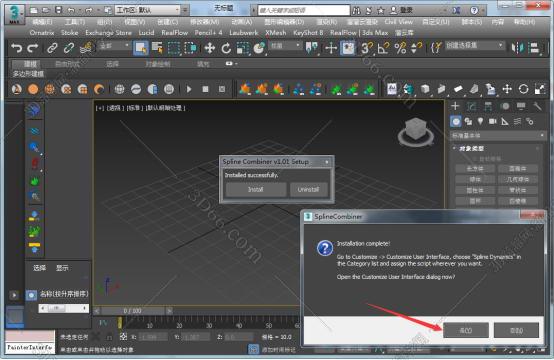Open Edit Named Selection Sets icon
This screenshot has height=360, width=554.
436,48
